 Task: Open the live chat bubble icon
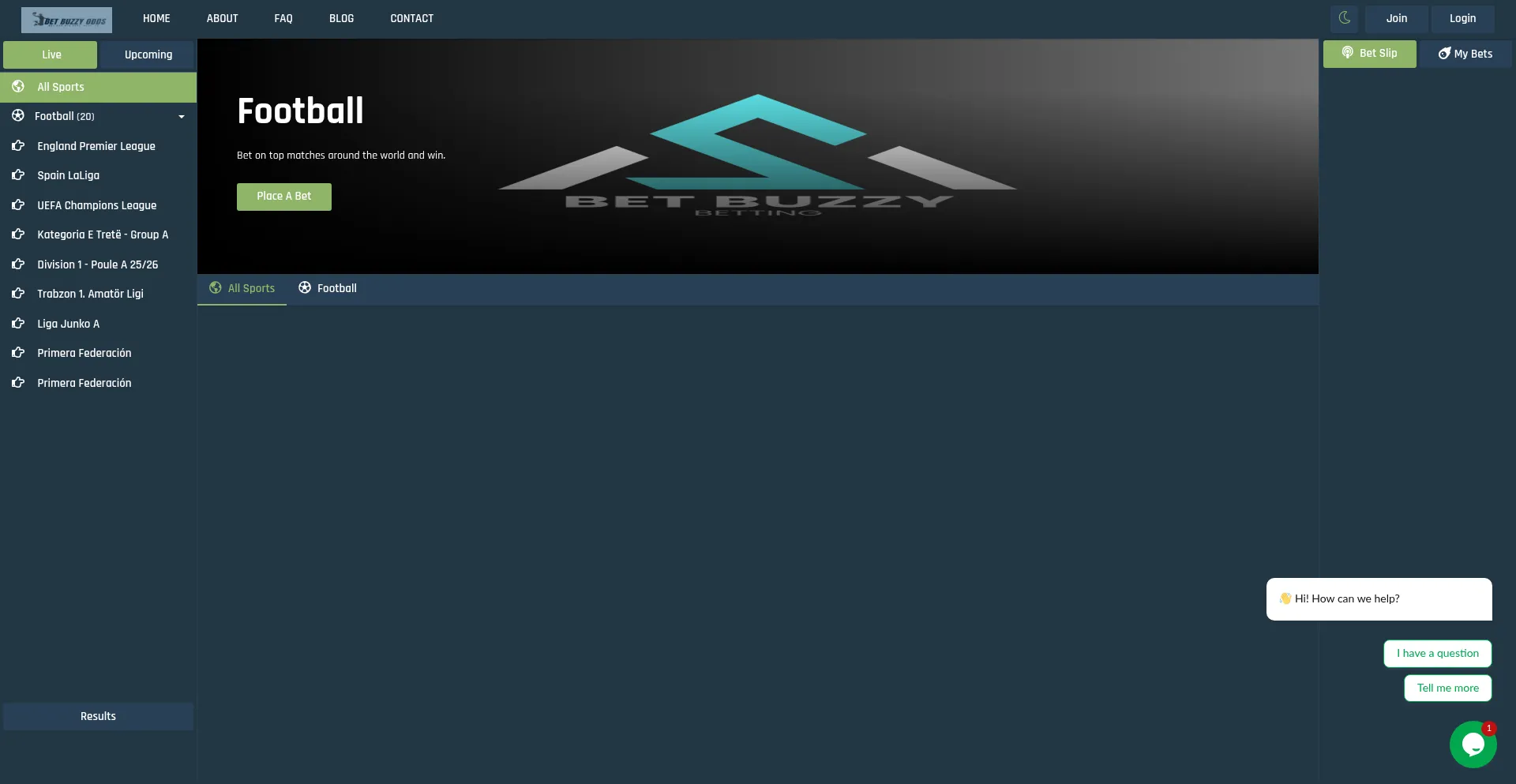(x=1473, y=744)
